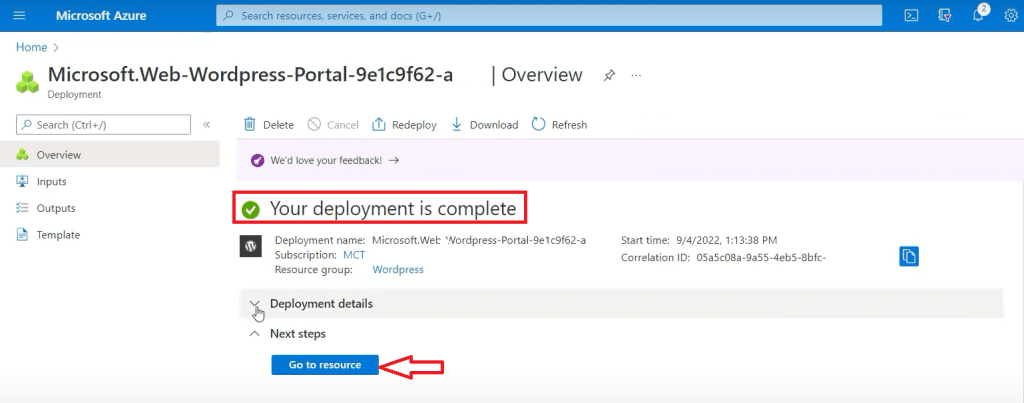Click the Start time value 9/4/2022, 1:13:38 PM
The image size is (1024, 403).
[x=726, y=240]
